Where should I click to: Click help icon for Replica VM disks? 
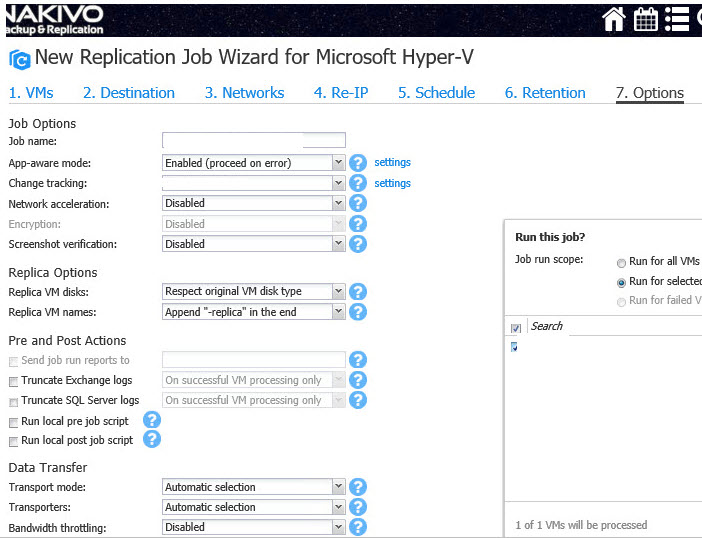(x=358, y=292)
